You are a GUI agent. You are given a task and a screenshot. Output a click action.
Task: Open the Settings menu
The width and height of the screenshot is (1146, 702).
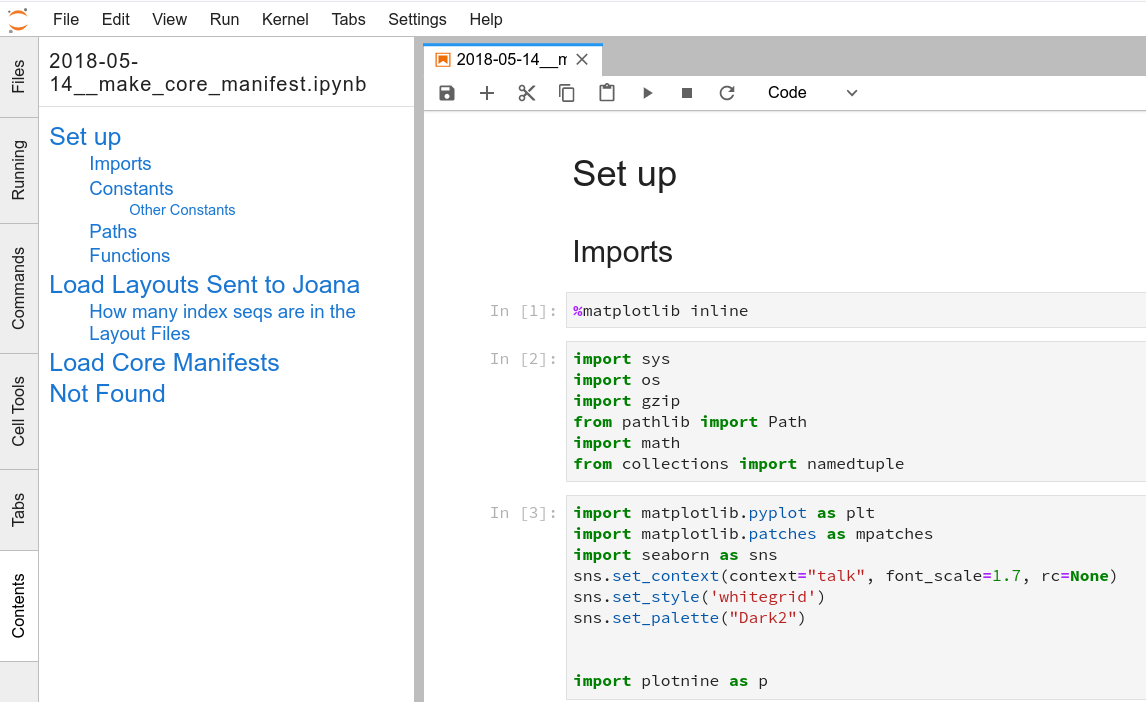pos(417,19)
